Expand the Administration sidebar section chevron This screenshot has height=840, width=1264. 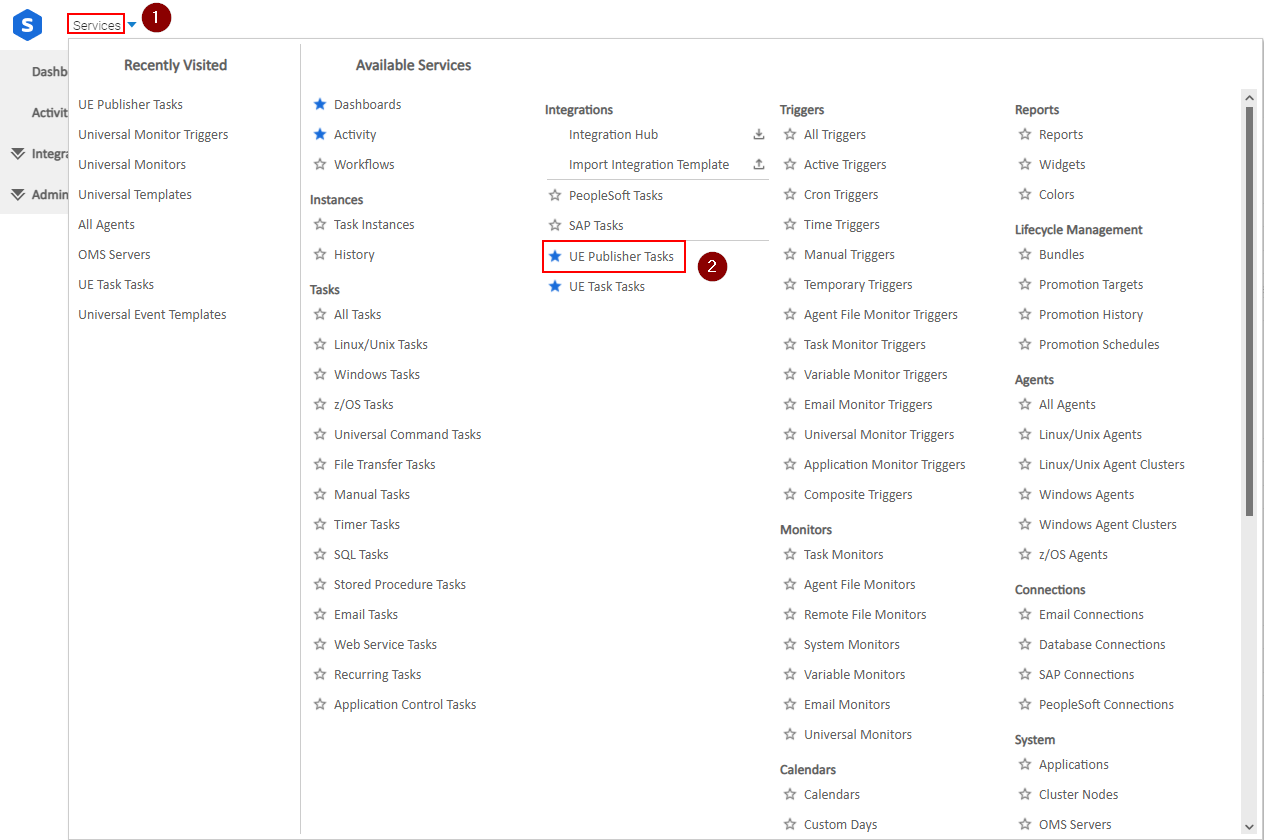tap(18, 194)
